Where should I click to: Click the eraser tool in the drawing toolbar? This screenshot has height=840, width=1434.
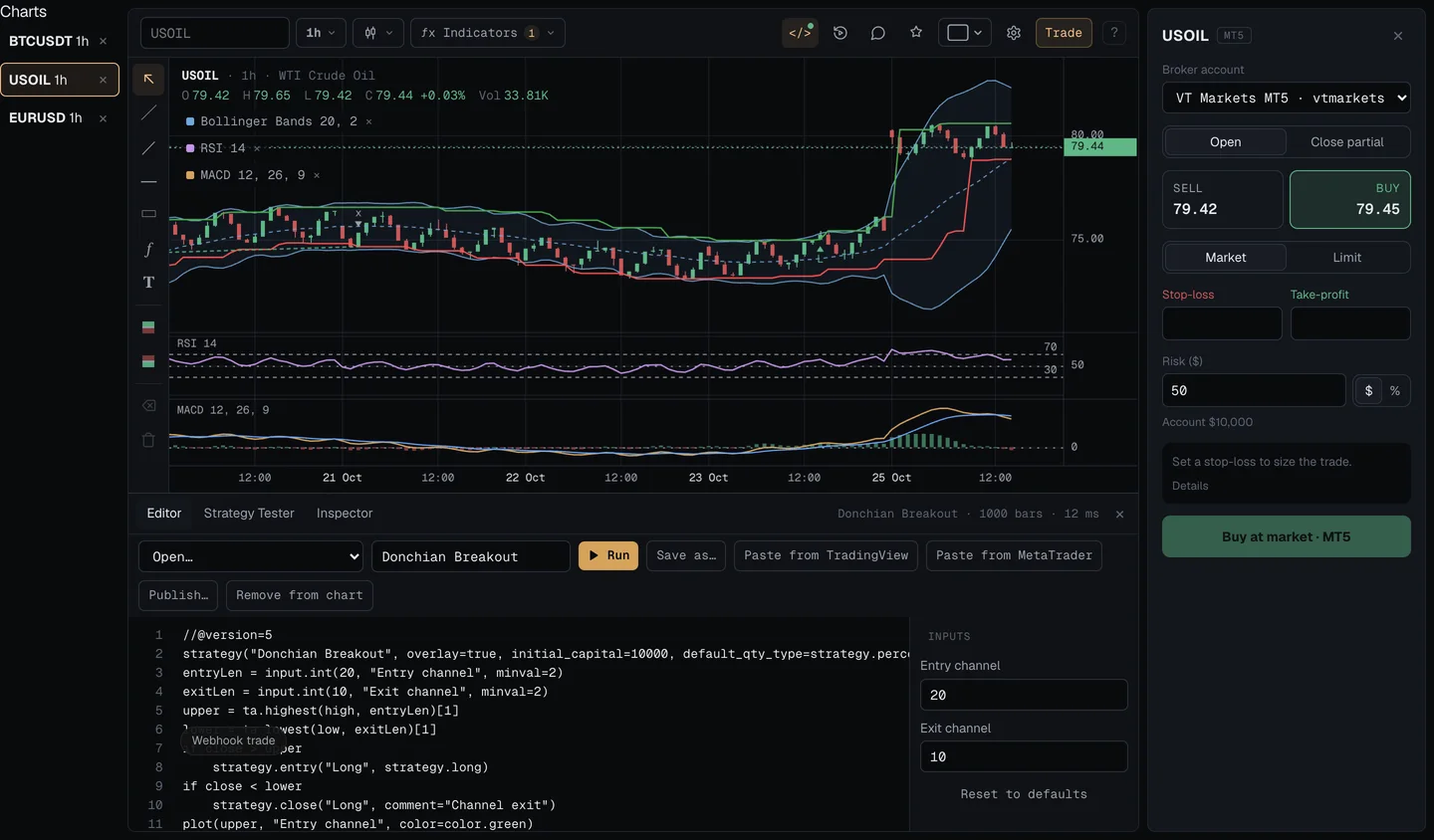[x=148, y=406]
